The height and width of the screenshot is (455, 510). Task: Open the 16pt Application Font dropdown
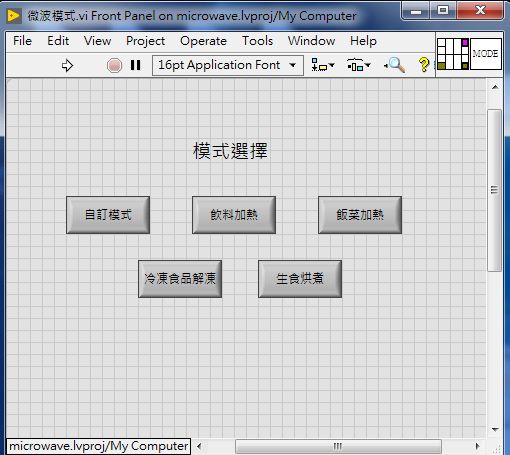point(228,65)
